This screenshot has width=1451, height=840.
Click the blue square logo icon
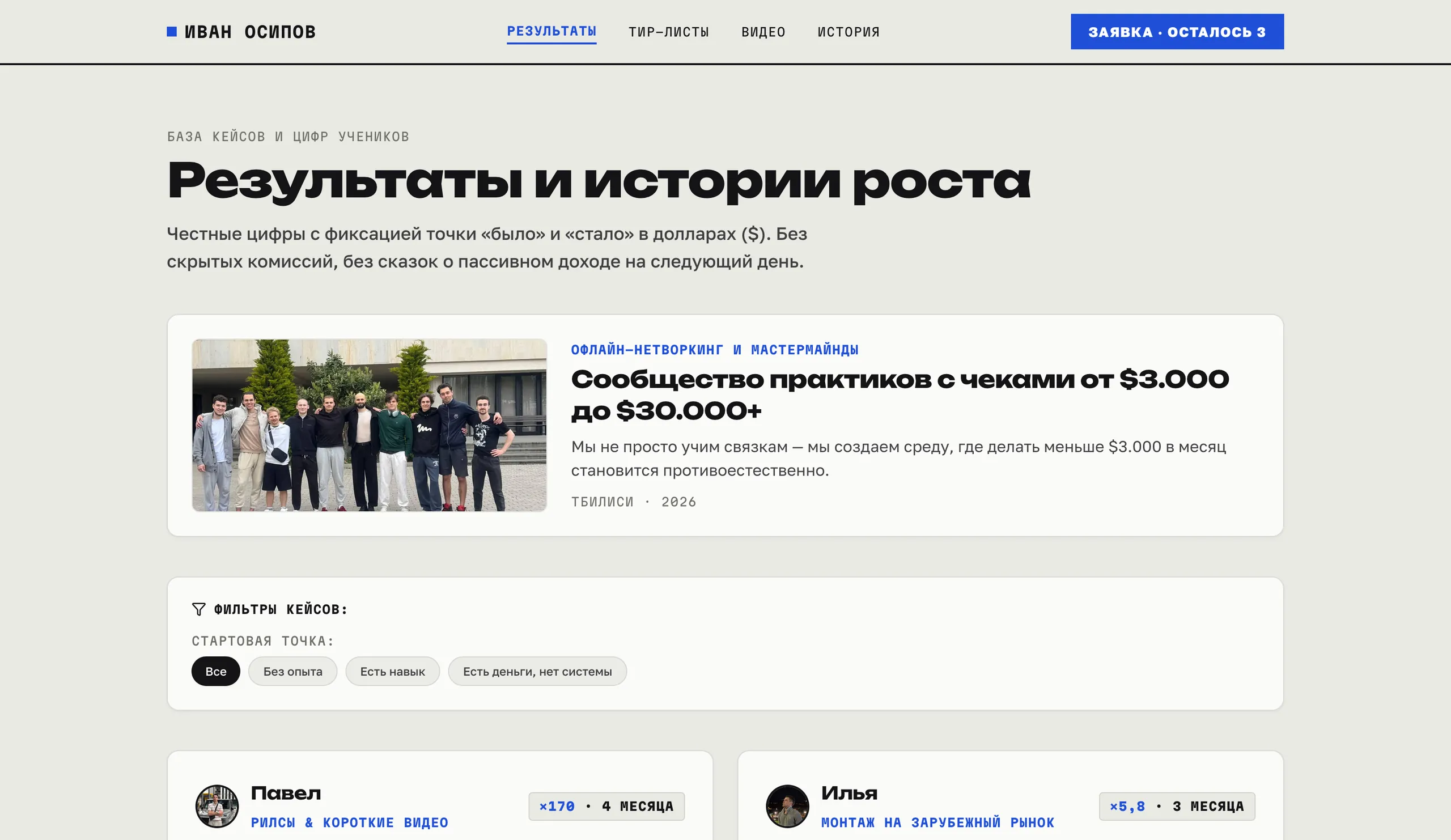pyautogui.click(x=172, y=32)
